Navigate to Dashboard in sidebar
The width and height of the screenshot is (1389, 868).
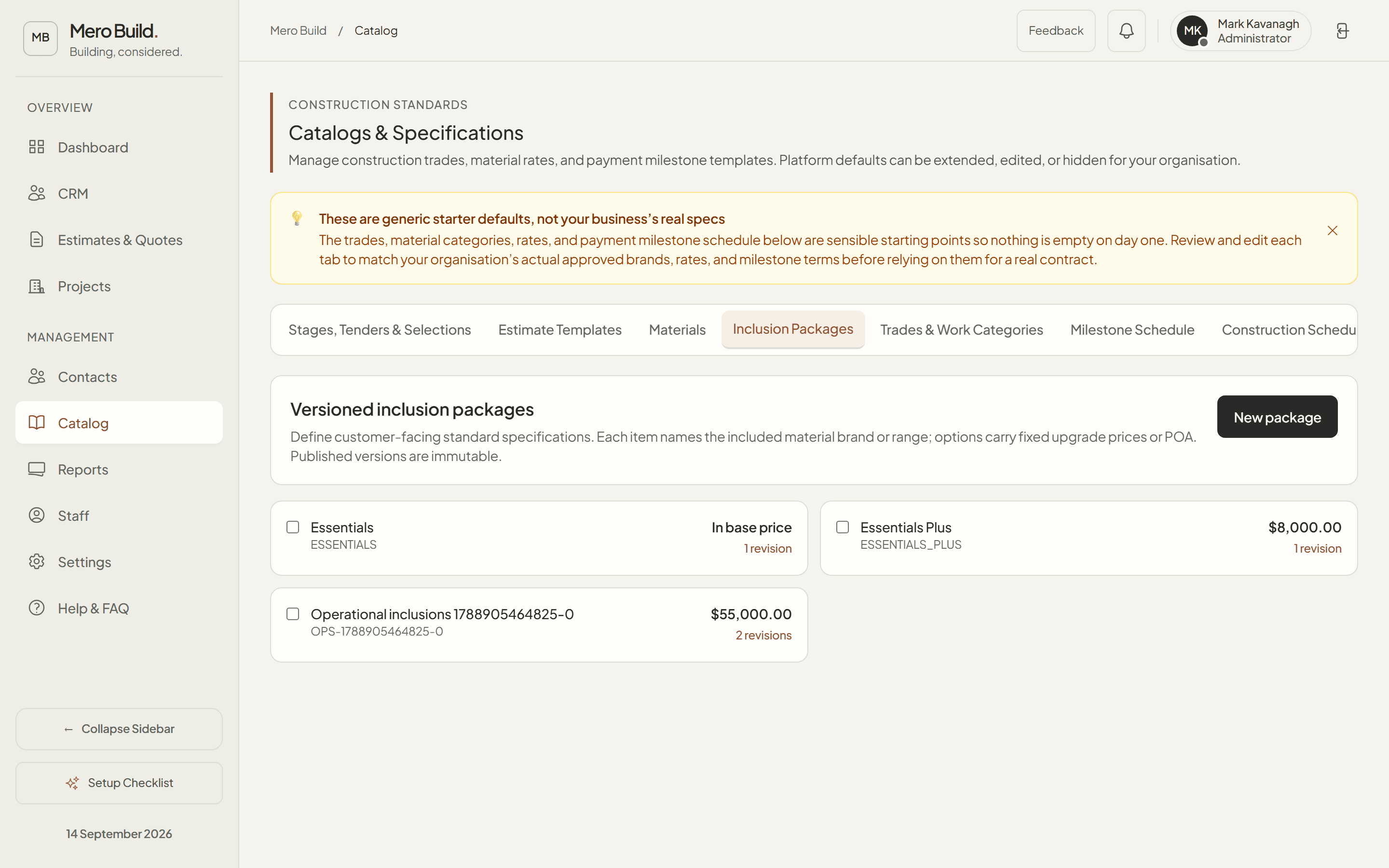(x=119, y=147)
